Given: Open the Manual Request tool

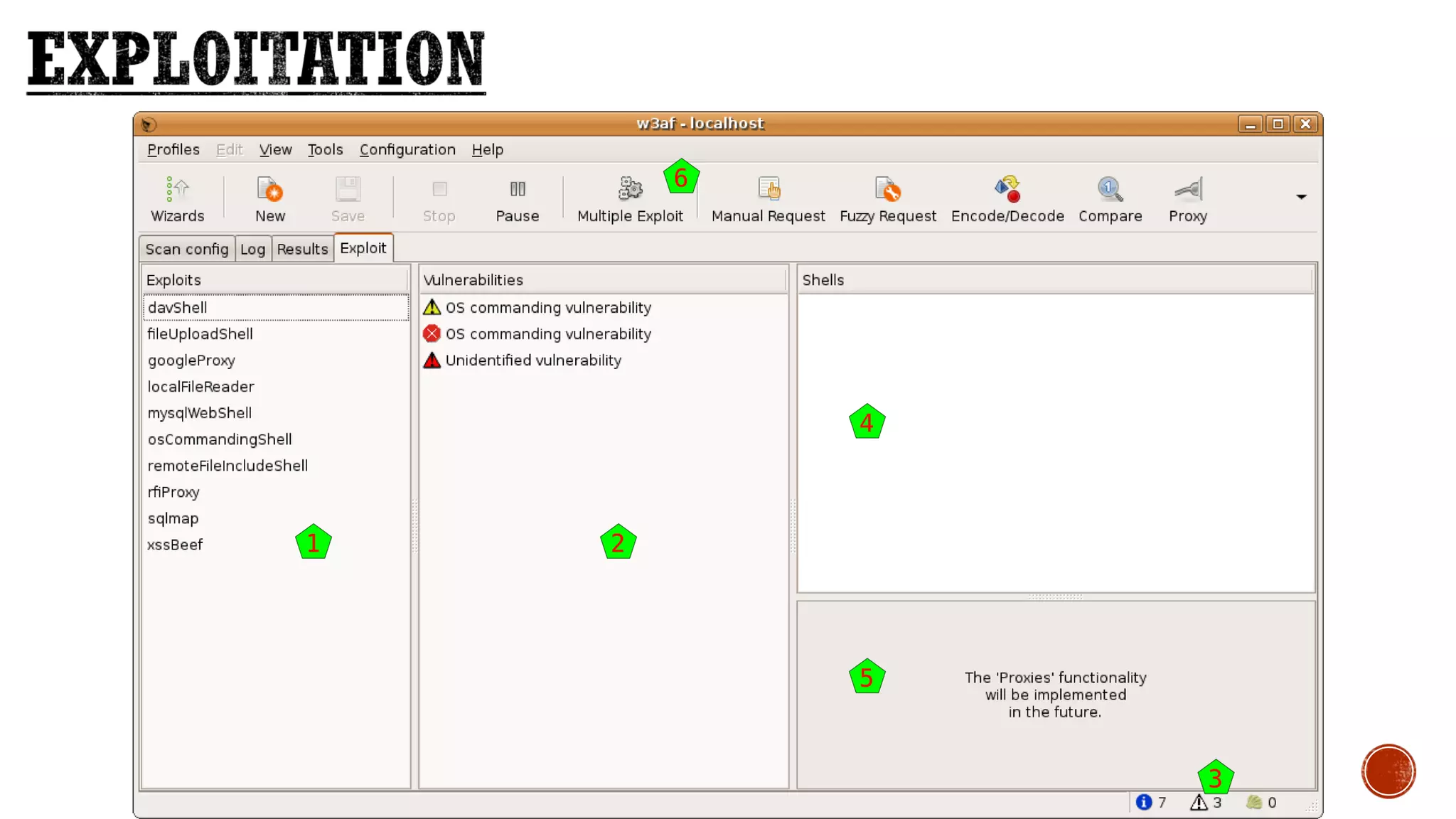Looking at the screenshot, I should click(768, 199).
